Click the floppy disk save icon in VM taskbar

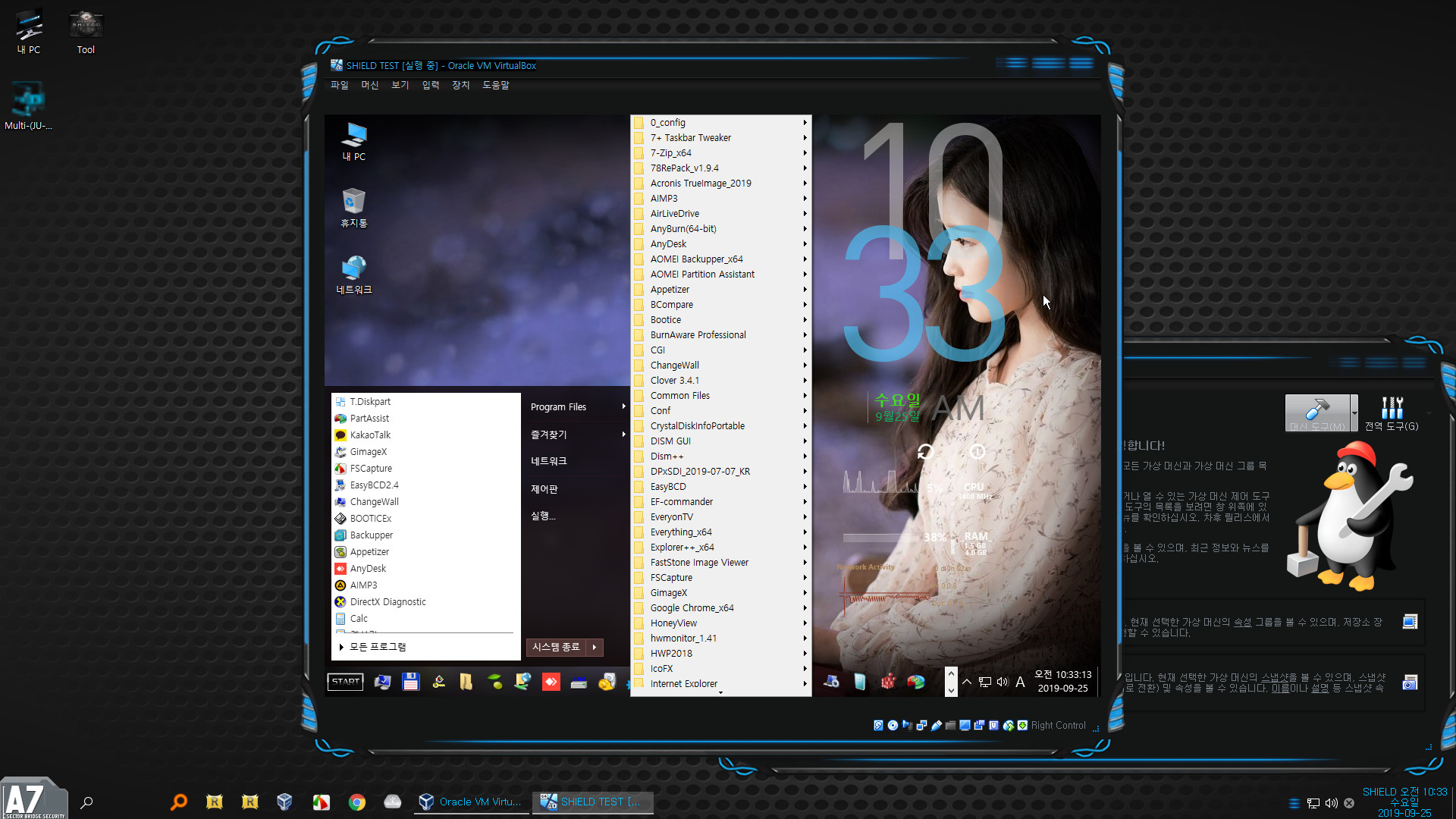tap(410, 682)
